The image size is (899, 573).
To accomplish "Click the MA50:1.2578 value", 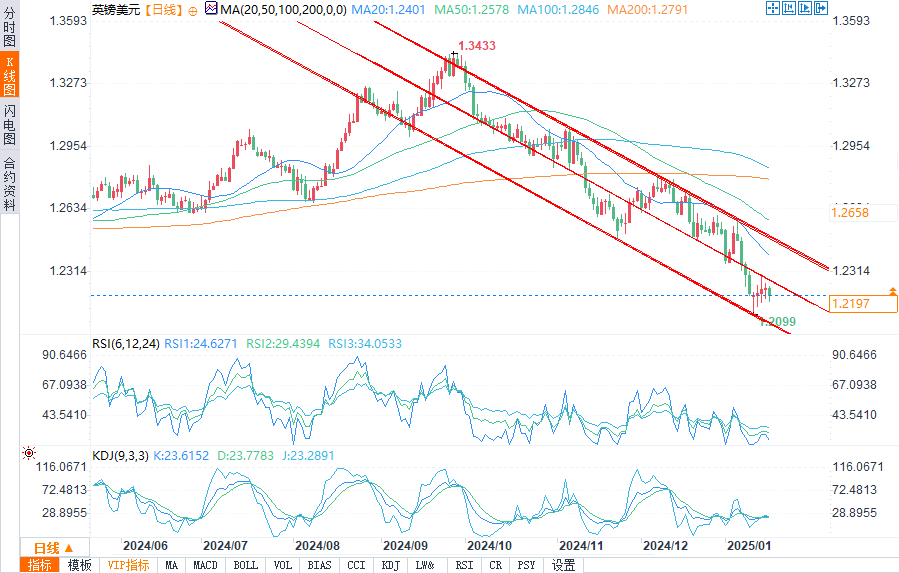I will pos(471,10).
